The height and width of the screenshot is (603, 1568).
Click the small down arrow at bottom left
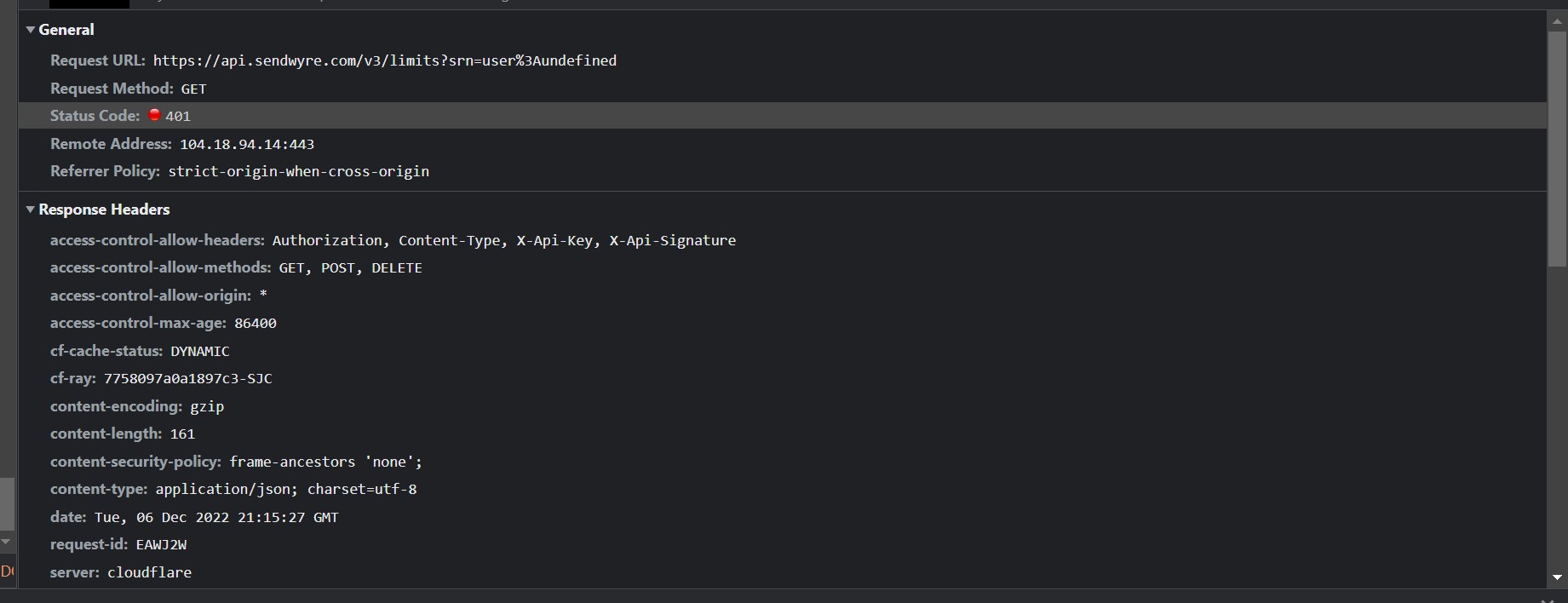[7, 543]
